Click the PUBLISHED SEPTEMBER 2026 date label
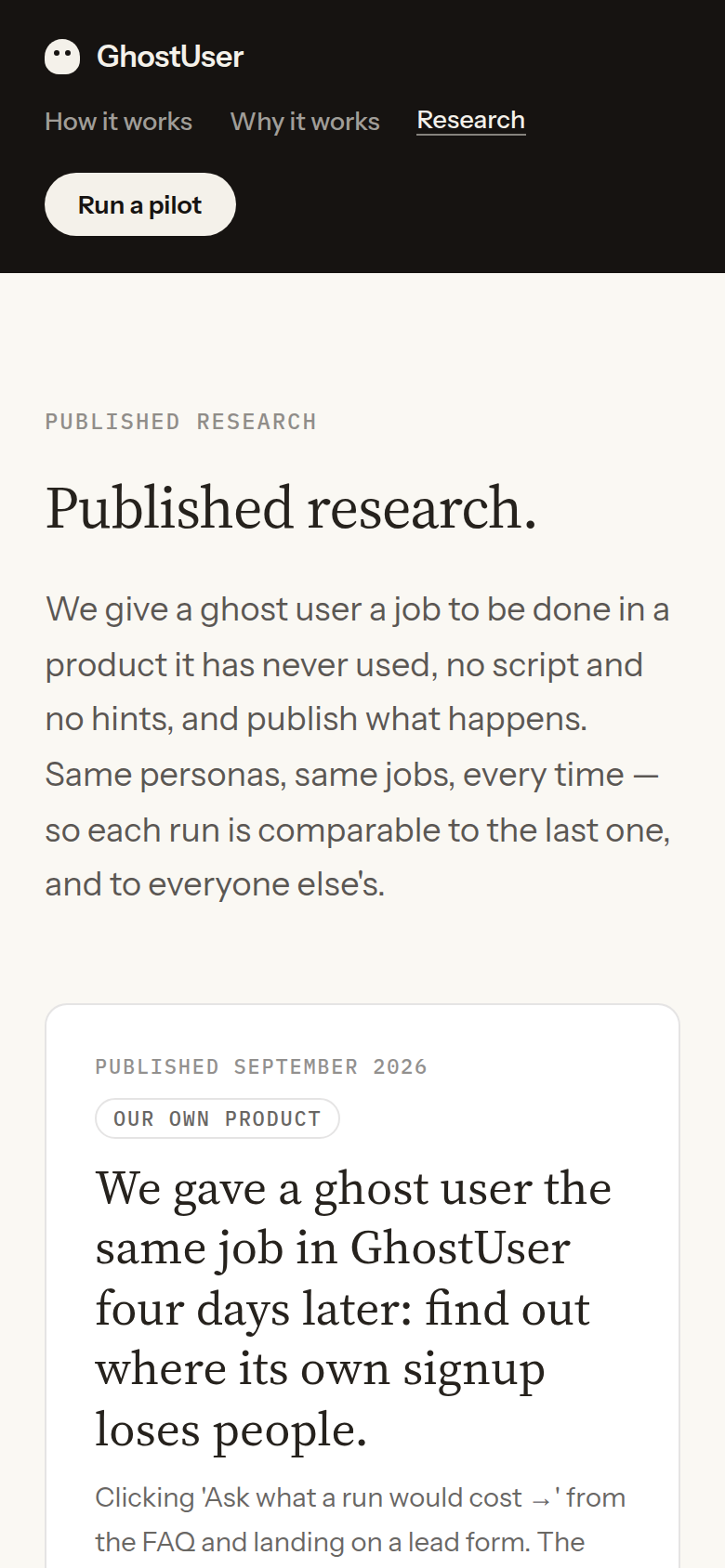This screenshot has width=725, height=1568. tap(261, 1066)
